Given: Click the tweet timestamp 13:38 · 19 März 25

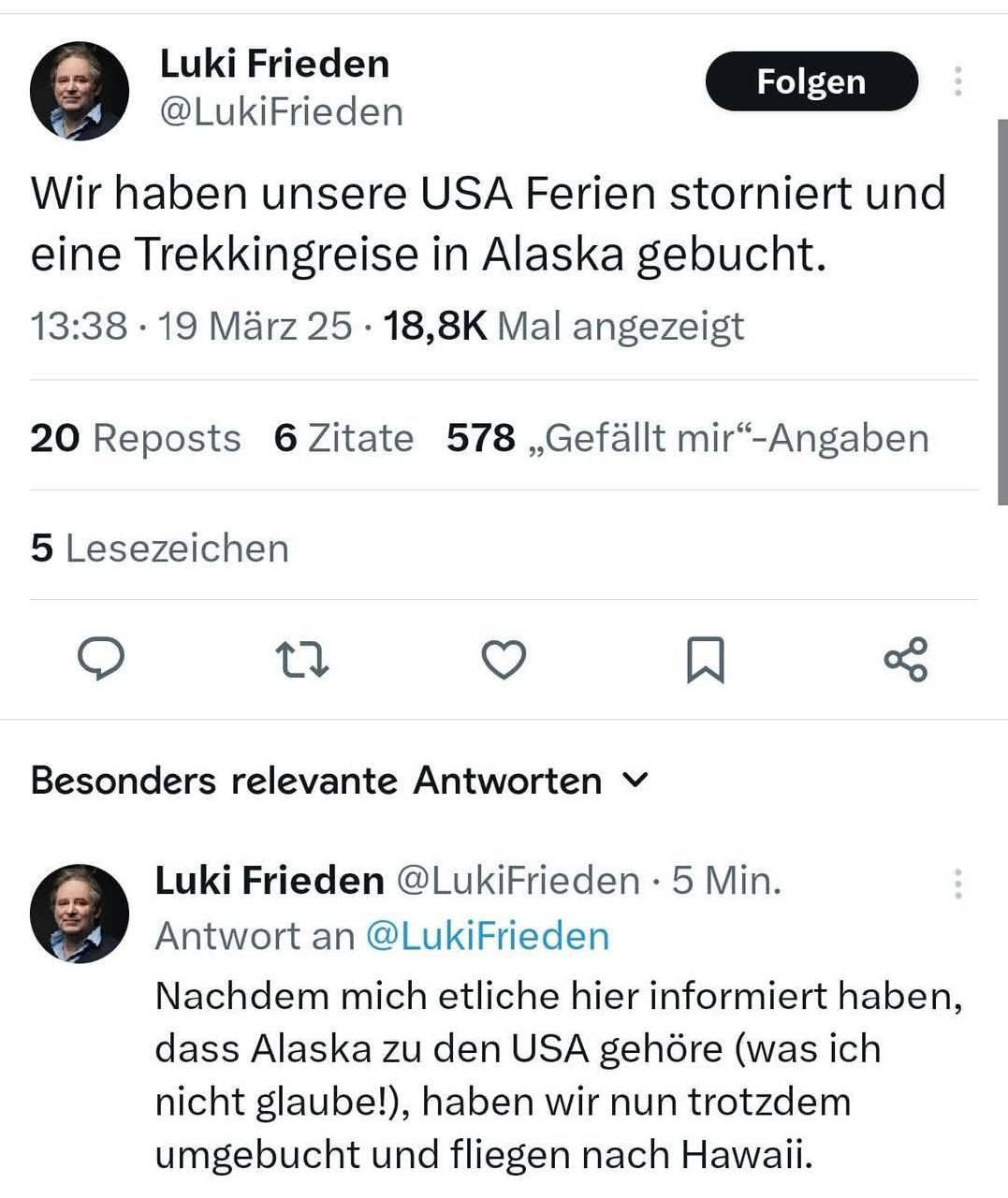Looking at the screenshot, I should click(191, 326).
